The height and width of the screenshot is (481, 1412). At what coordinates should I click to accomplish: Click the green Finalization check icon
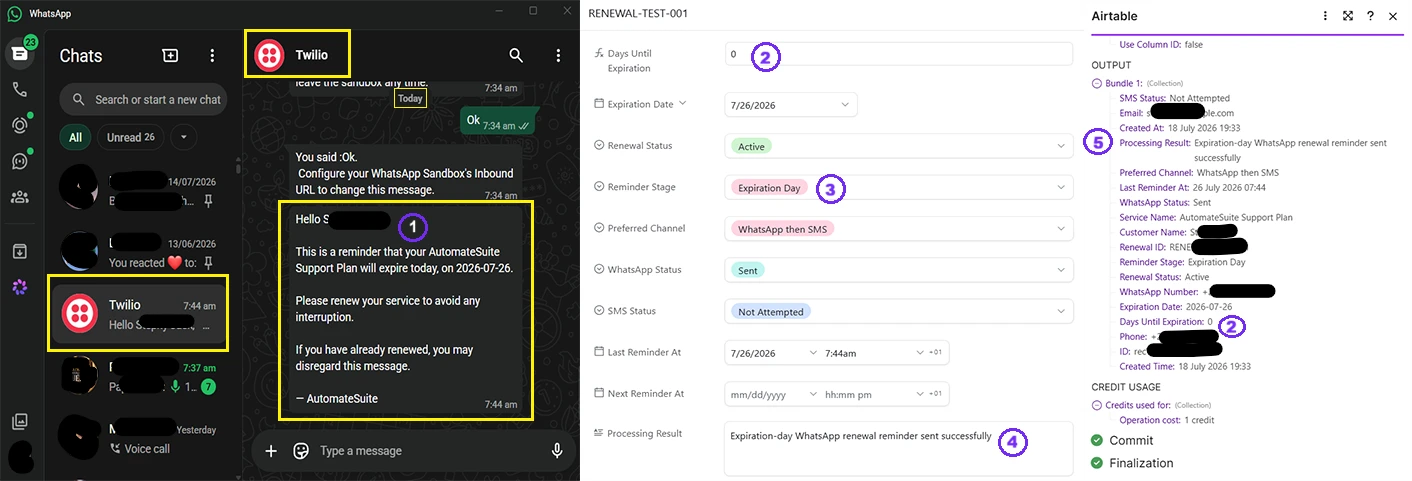(x=1097, y=463)
